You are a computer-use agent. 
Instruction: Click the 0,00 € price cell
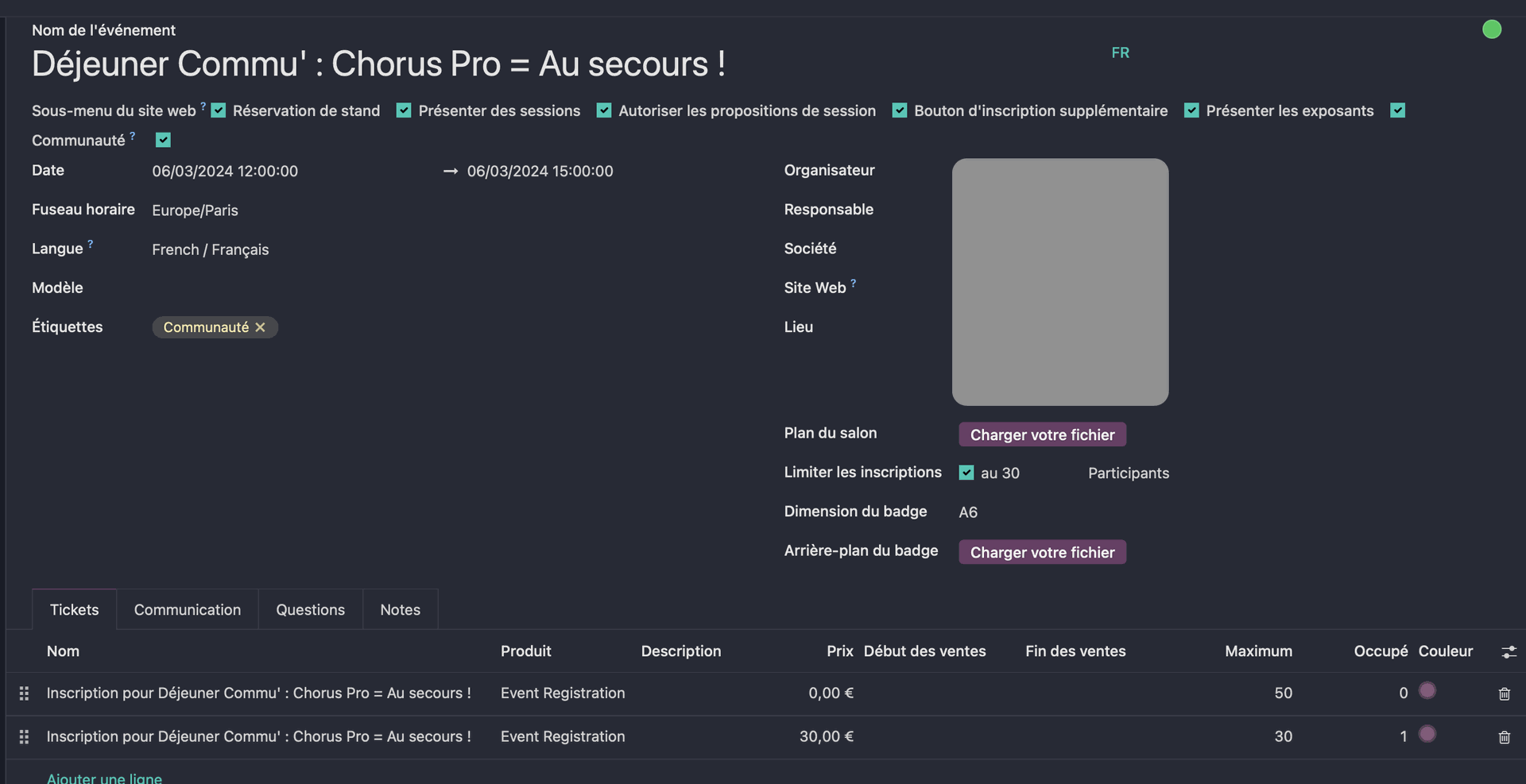coord(831,693)
